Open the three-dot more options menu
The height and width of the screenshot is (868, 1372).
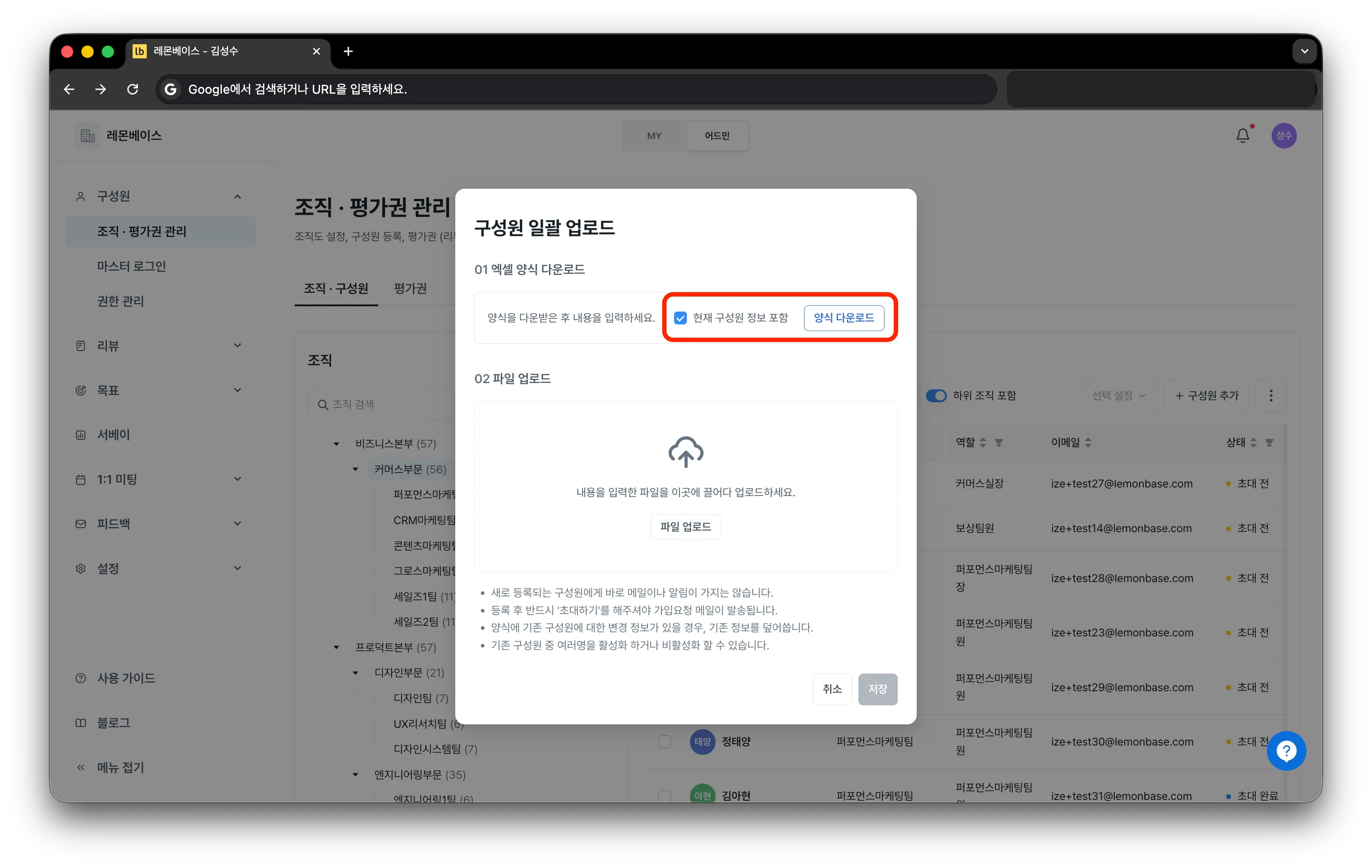click(1271, 395)
